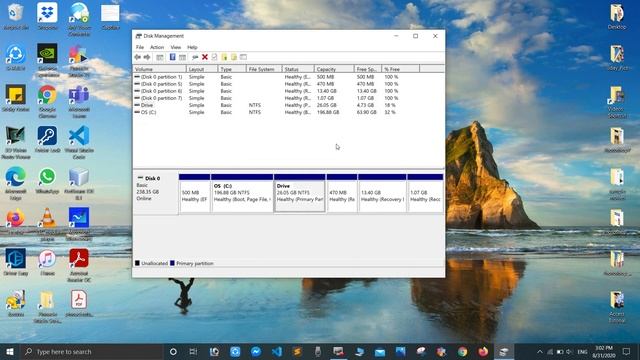Open Google Chrome from the taskbar

tap(462, 351)
